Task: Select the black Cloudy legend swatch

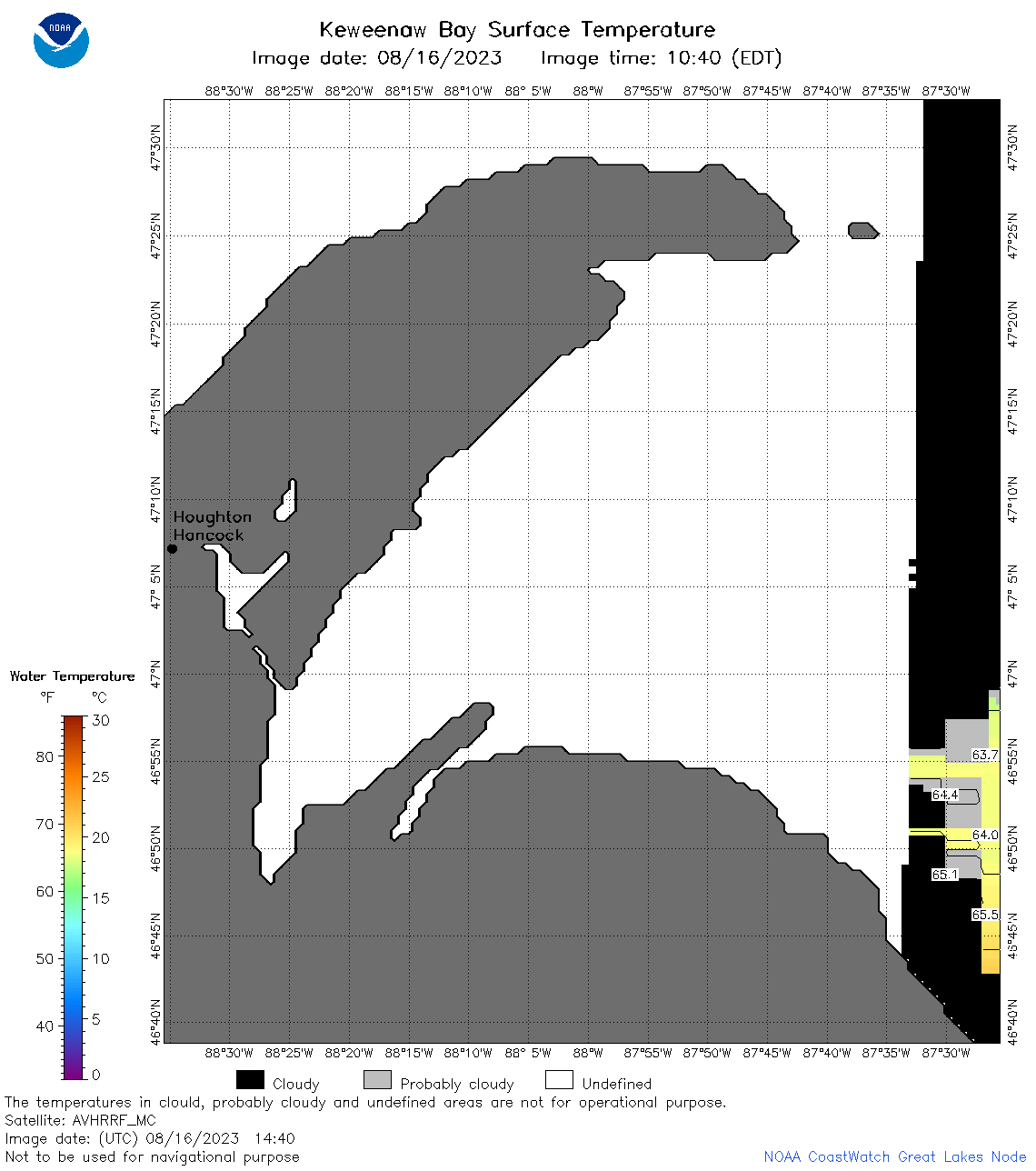Action: pyautogui.click(x=250, y=1080)
